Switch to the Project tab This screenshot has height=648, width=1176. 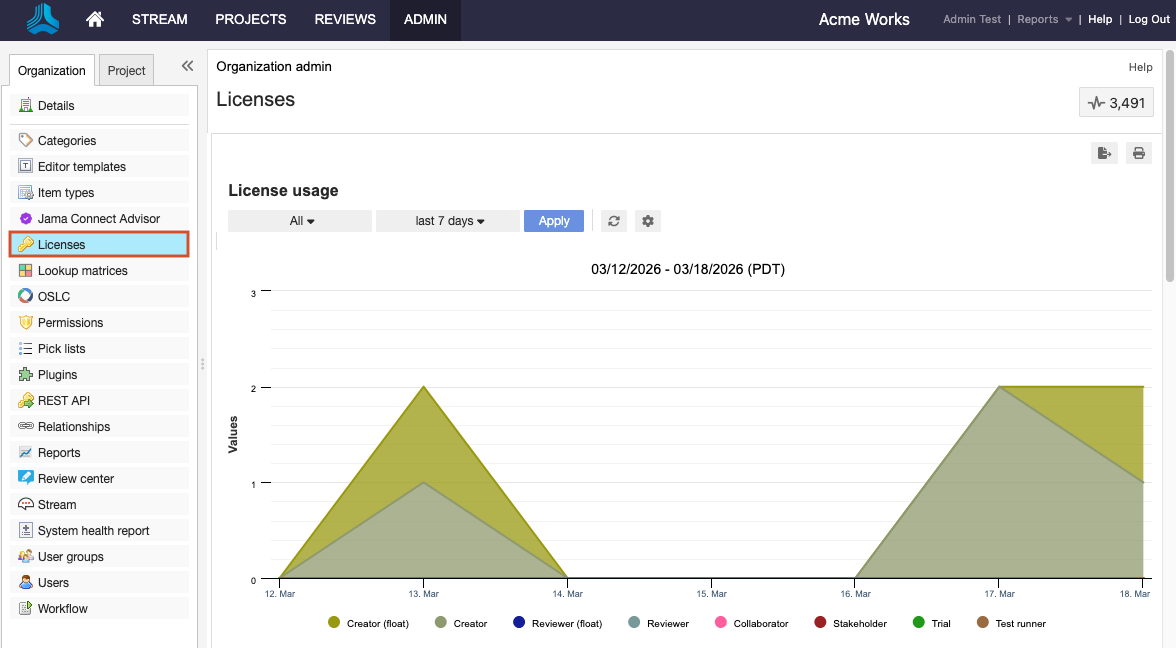126,70
